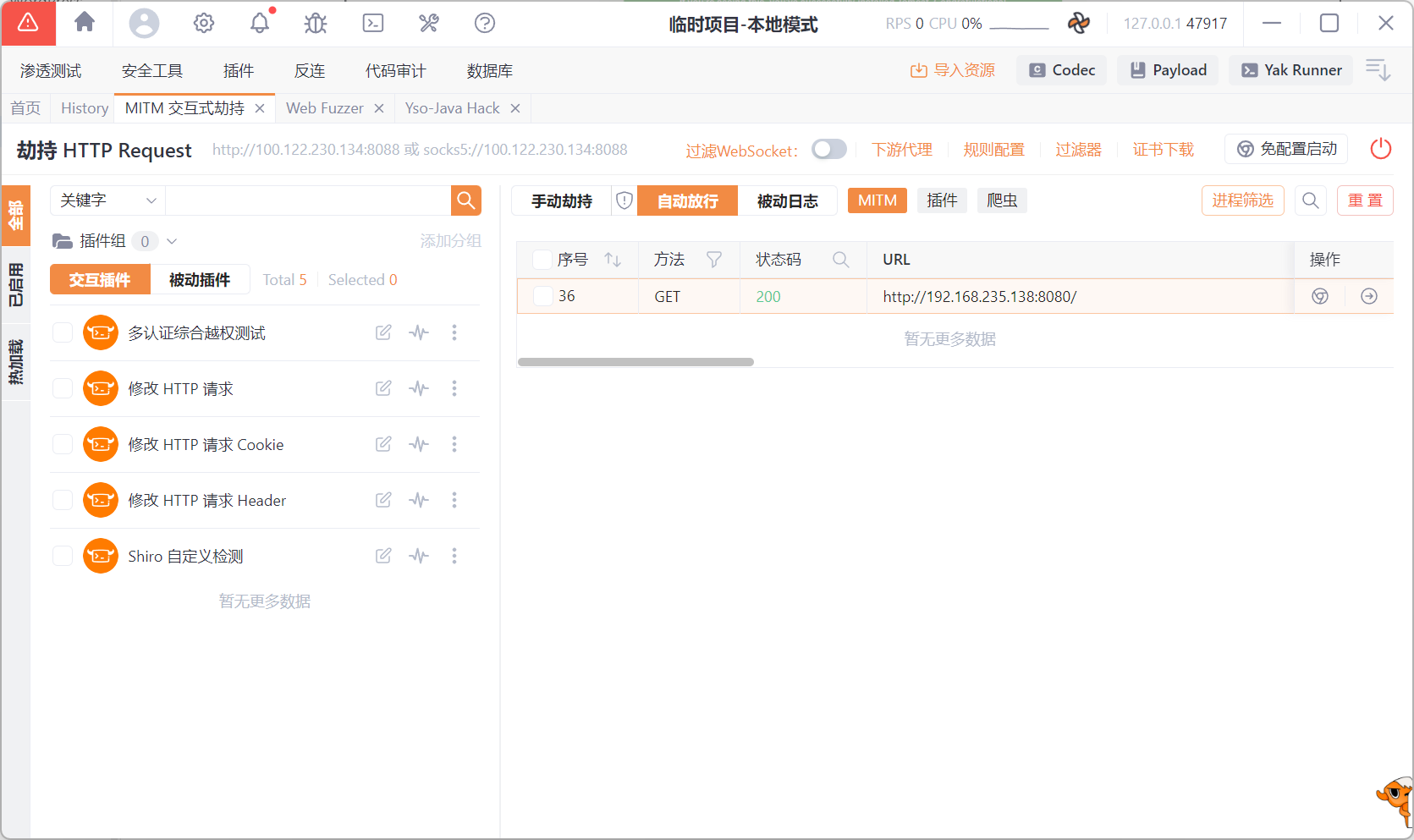The width and height of the screenshot is (1414, 840).
Task: Click the 证书下载 link
Action: pyautogui.click(x=1163, y=150)
